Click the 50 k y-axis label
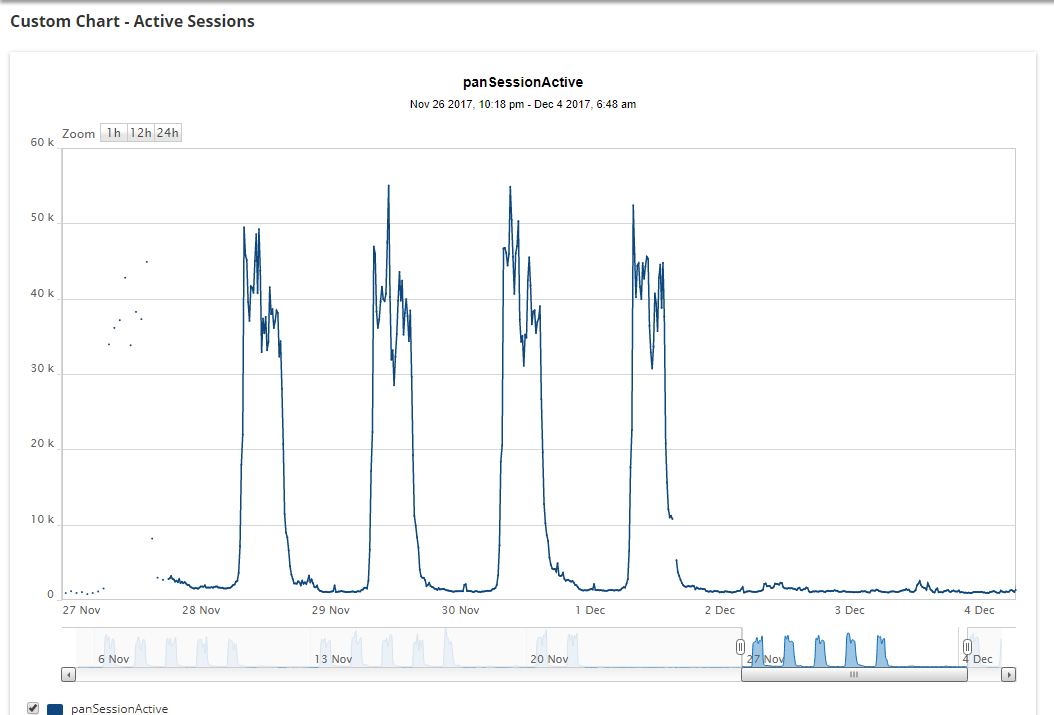 (x=42, y=217)
